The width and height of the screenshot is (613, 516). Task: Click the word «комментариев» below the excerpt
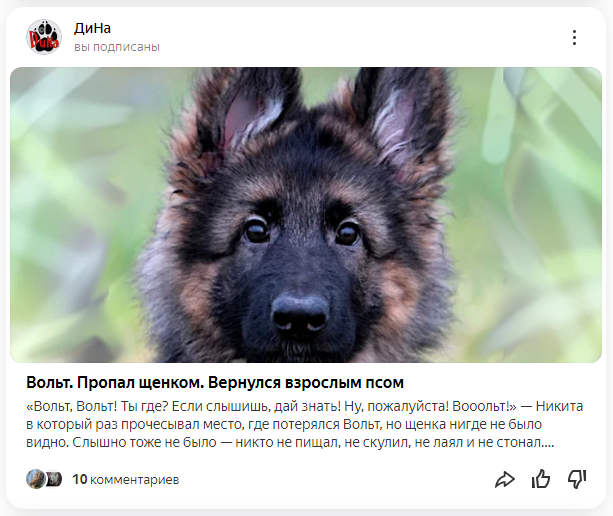(x=134, y=480)
